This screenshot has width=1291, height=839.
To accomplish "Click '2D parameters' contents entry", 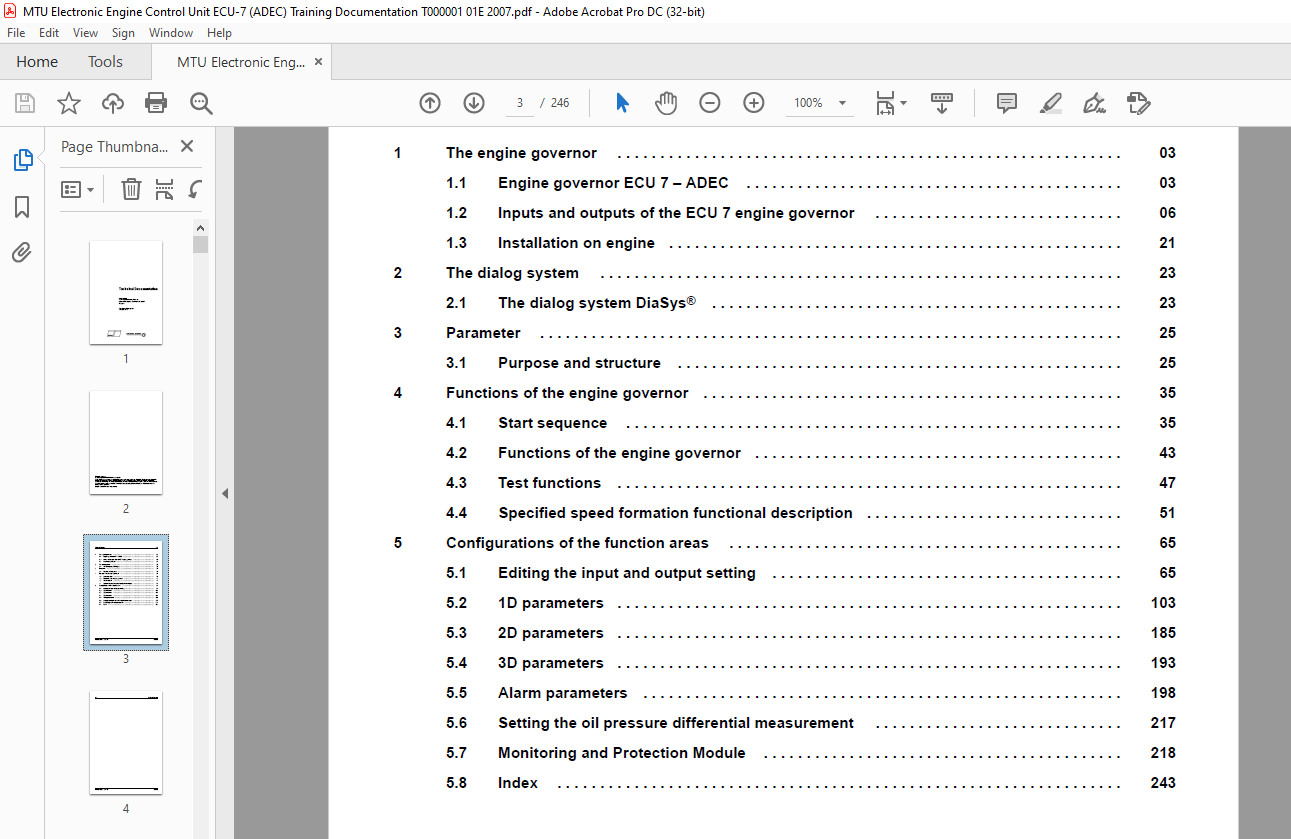I will [x=551, y=633].
